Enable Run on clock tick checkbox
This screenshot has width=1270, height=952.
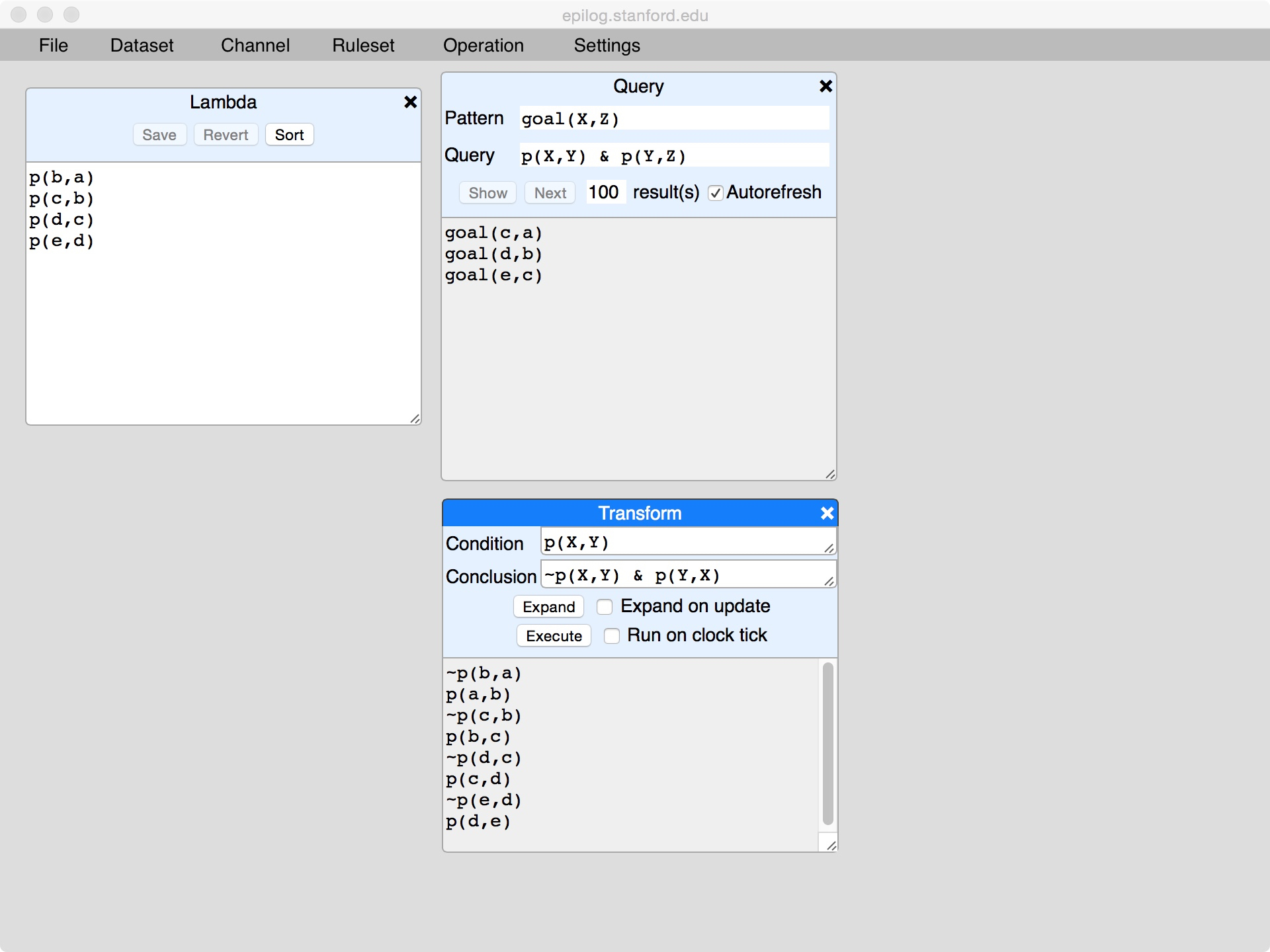pyautogui.click(x=612, y=636)
